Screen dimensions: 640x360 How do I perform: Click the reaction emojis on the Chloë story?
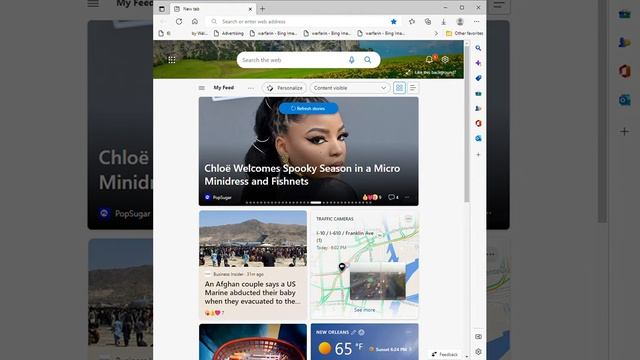click(371, 197)
